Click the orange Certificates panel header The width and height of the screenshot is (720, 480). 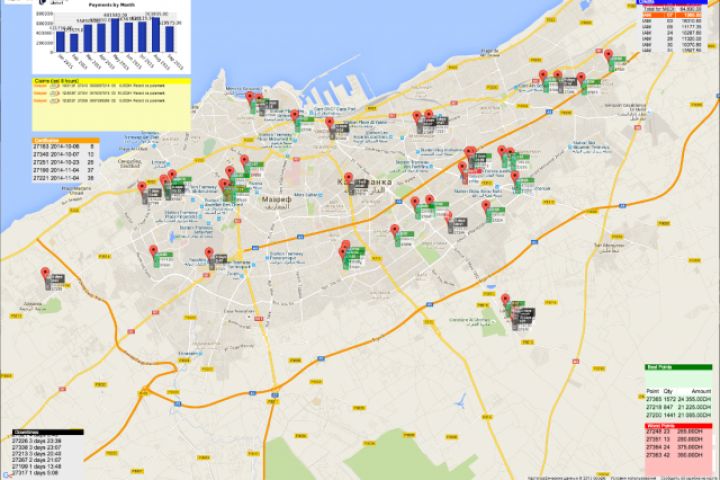click(x=66, y=140)
